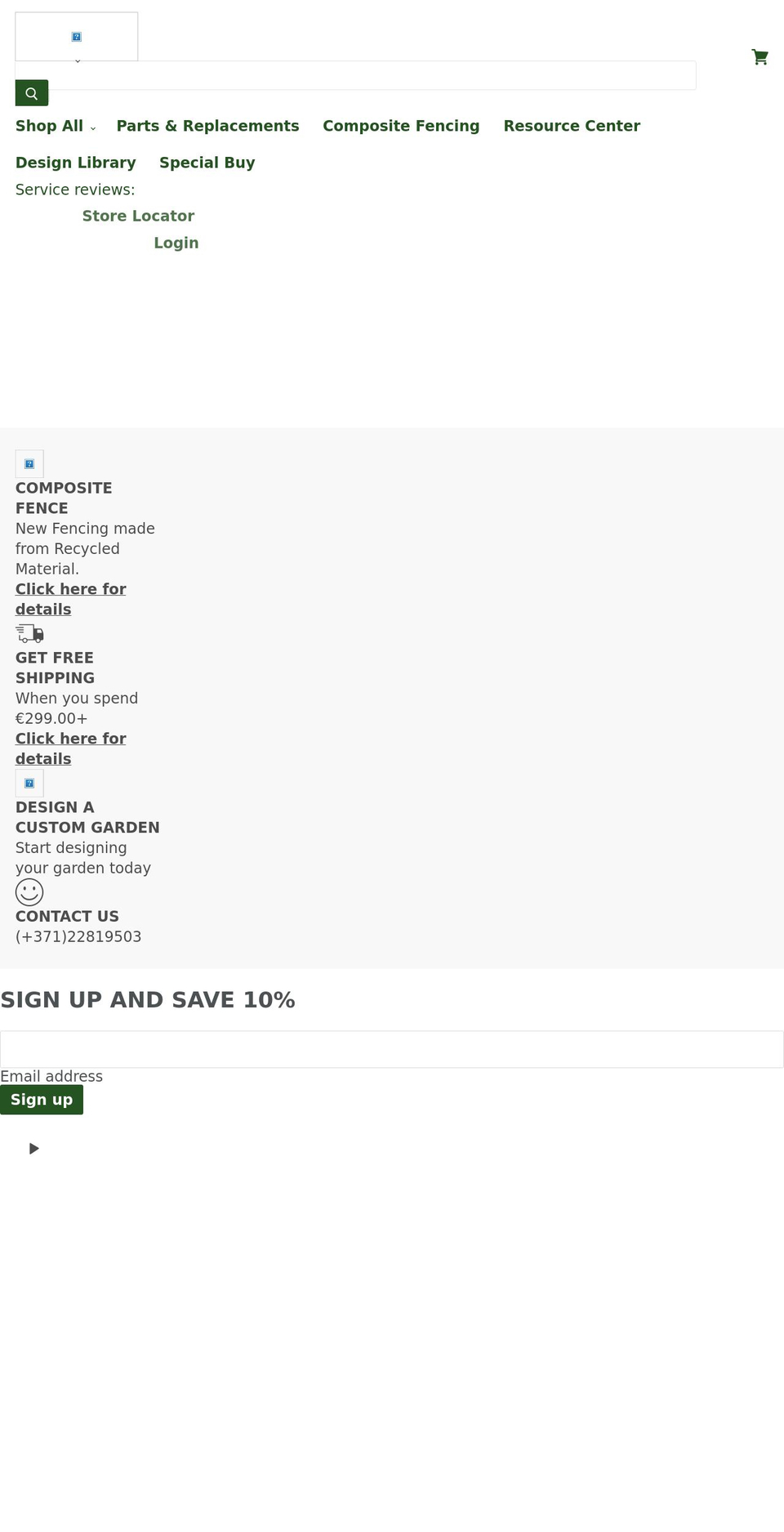Select Special Buy from the navigation
Image resolution: width=784 pixels, height=1532 pixels.
click(207, 163)
